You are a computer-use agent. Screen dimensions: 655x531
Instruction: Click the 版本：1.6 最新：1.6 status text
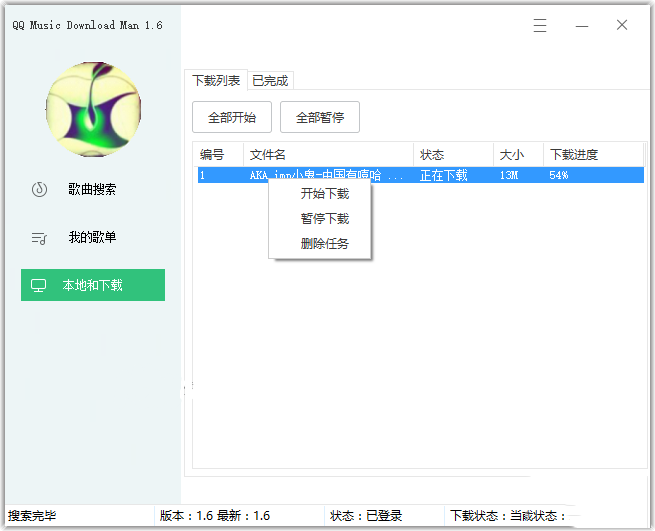click(x=215, y=516)
